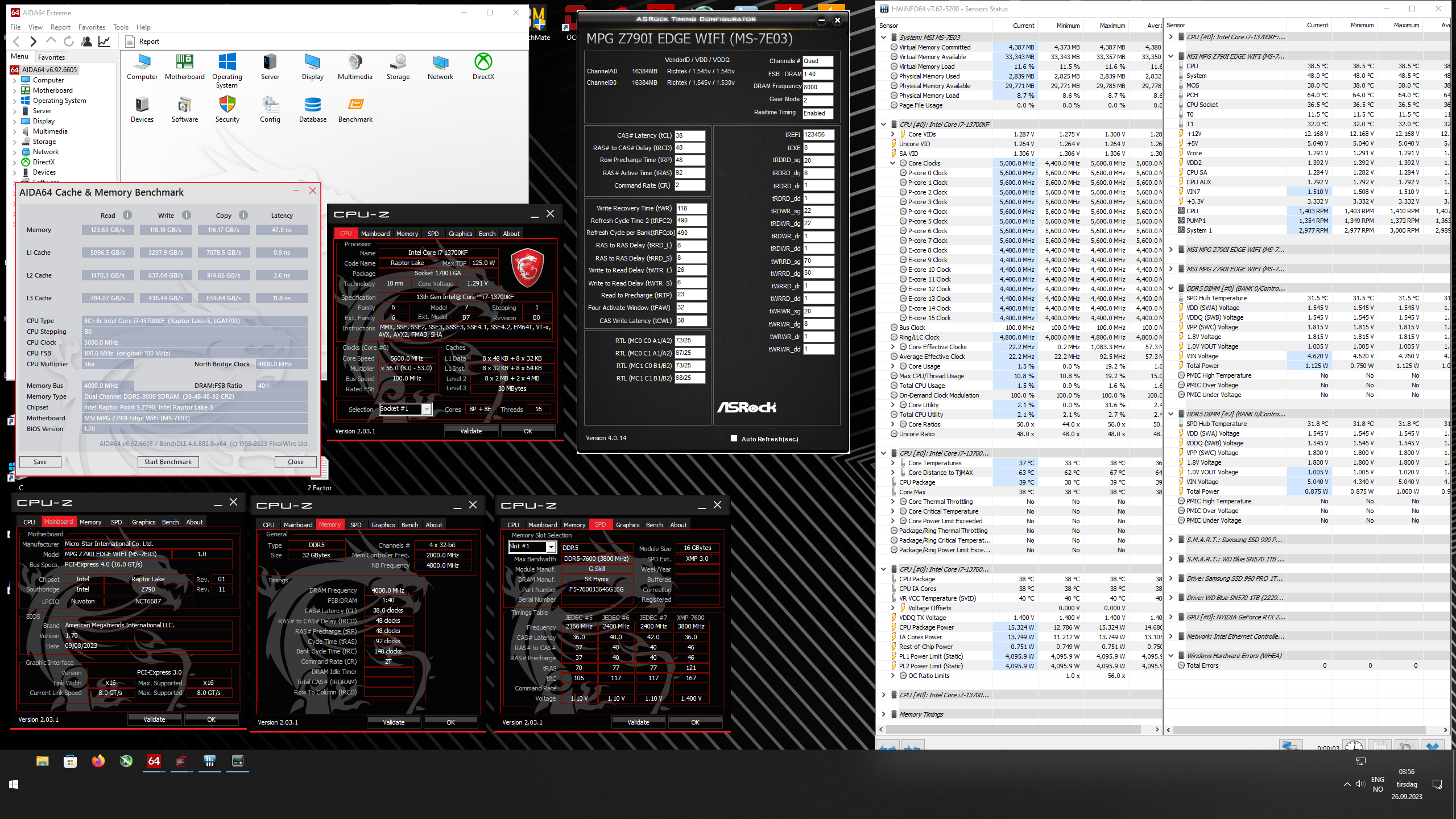Open the Action Center notification icon
Screen dimensions: 1456x819
click(1437, 784)
